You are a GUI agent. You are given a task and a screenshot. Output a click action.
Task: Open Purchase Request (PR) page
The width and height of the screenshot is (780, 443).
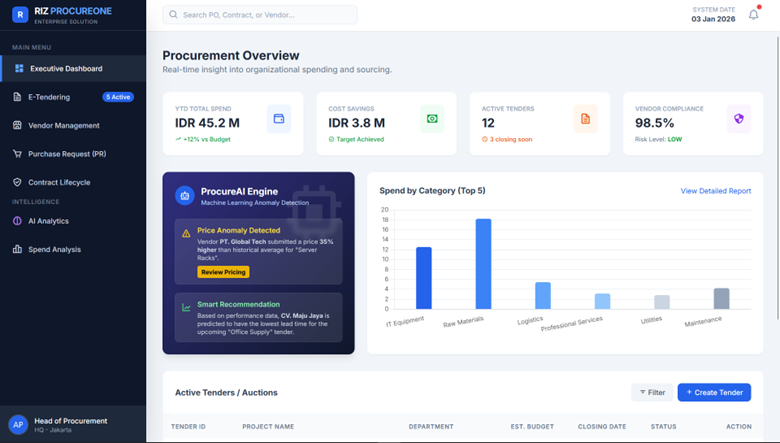point(66,154)
